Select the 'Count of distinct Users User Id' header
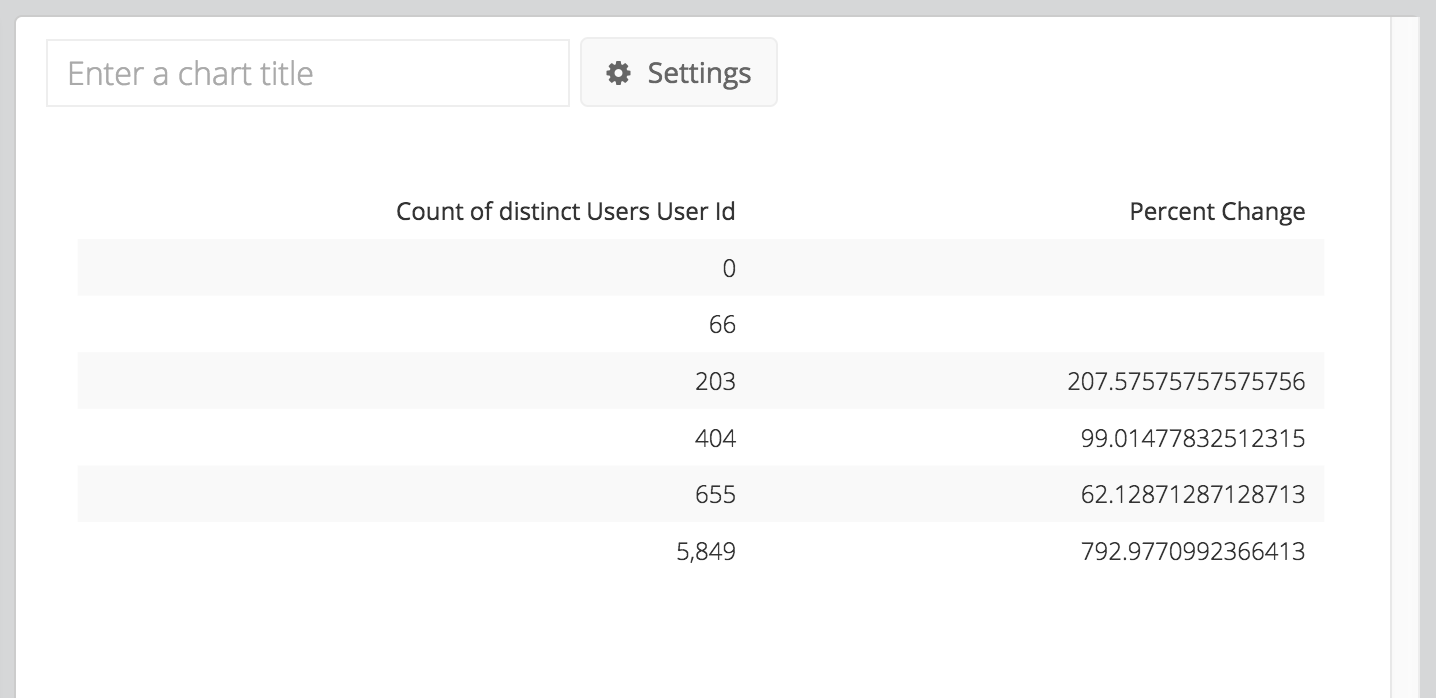Image resolution: width=1436 pixels, height=698 pixels. coord(566,212)
